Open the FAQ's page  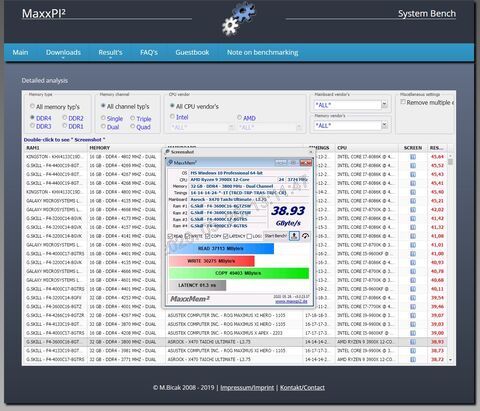149,52
